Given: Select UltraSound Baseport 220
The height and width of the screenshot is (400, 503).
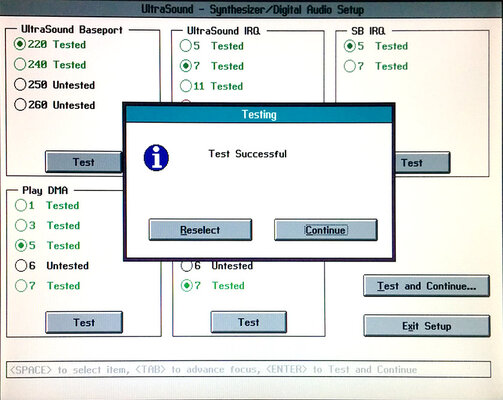Looking at the screenshot, I should click(x=50, y=44).
